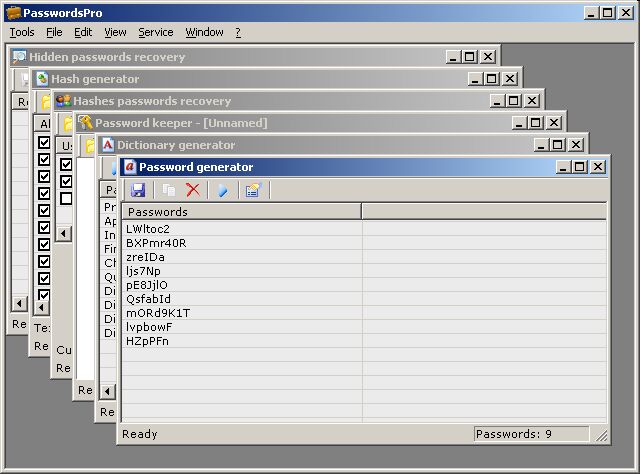Maximize the Password generator window
The height and width of the screenshot is (474, 640).
pos(580,167)
